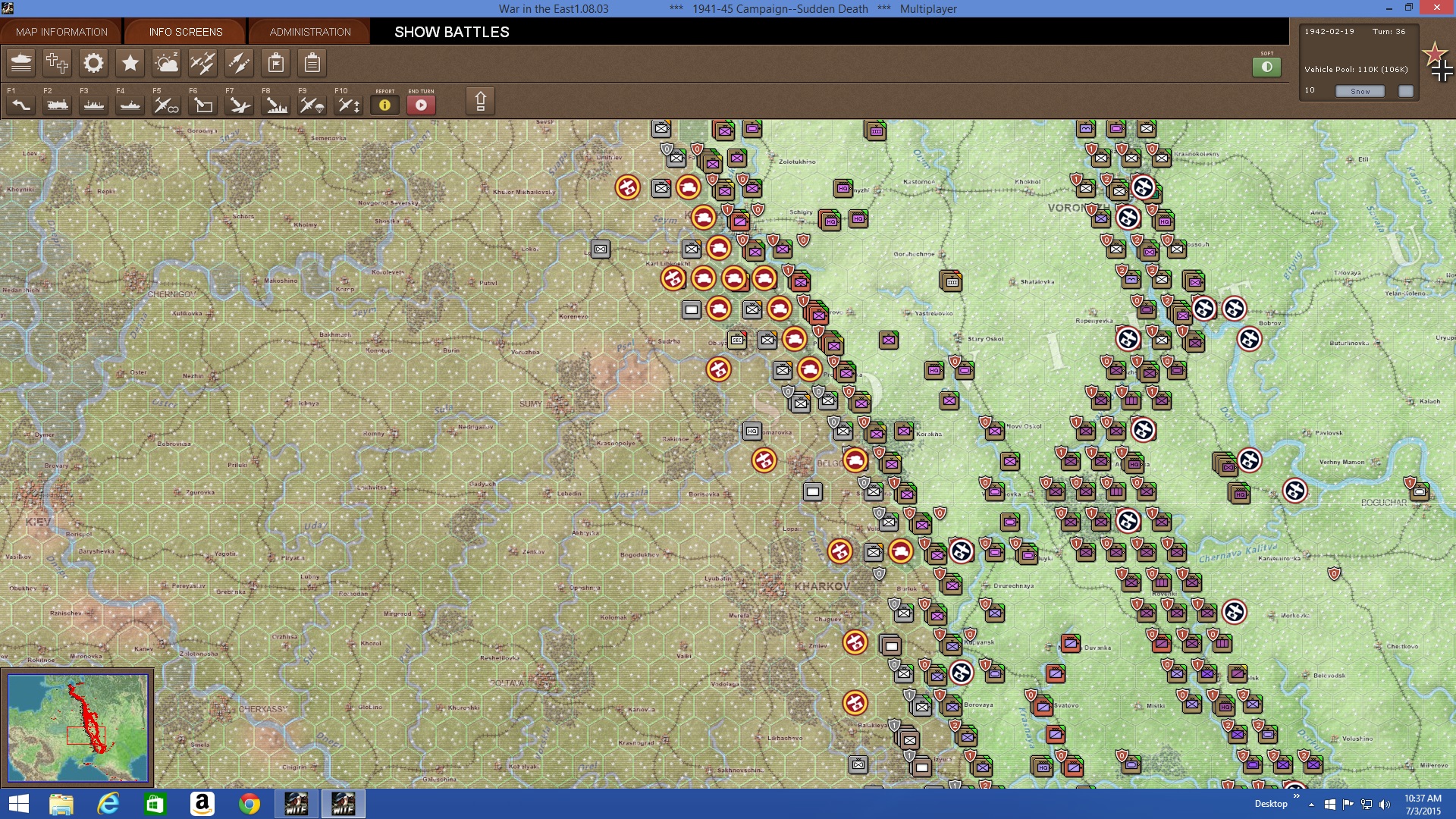
Task: Open the clipboard list icon
Action: coord(312,63)
